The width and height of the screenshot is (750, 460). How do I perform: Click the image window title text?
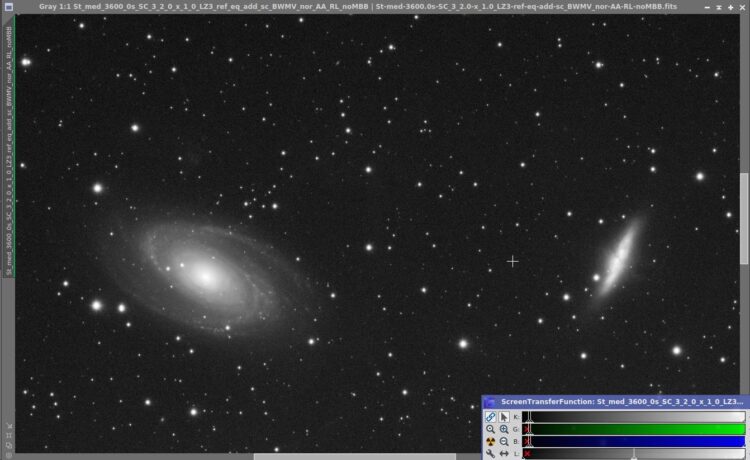point(358,7)
